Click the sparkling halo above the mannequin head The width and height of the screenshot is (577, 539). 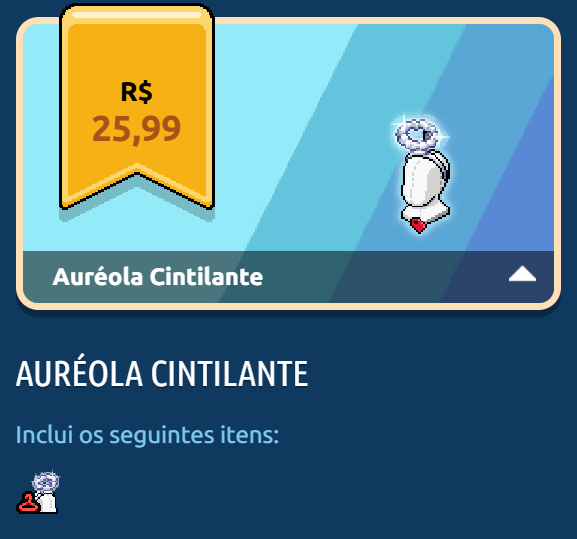pyautogui.click(x=417, y=134)
